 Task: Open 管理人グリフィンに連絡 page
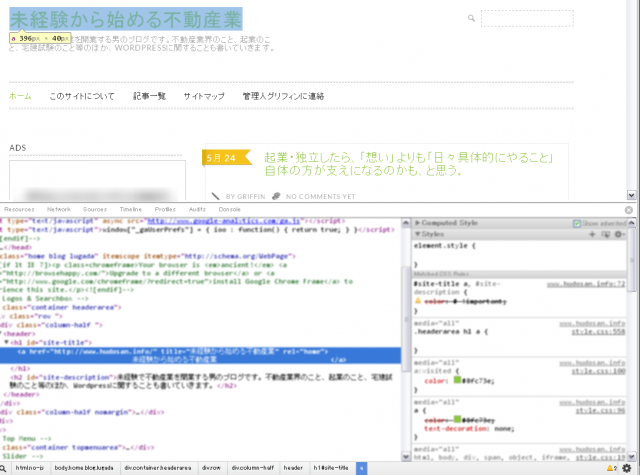pos(283,96)
